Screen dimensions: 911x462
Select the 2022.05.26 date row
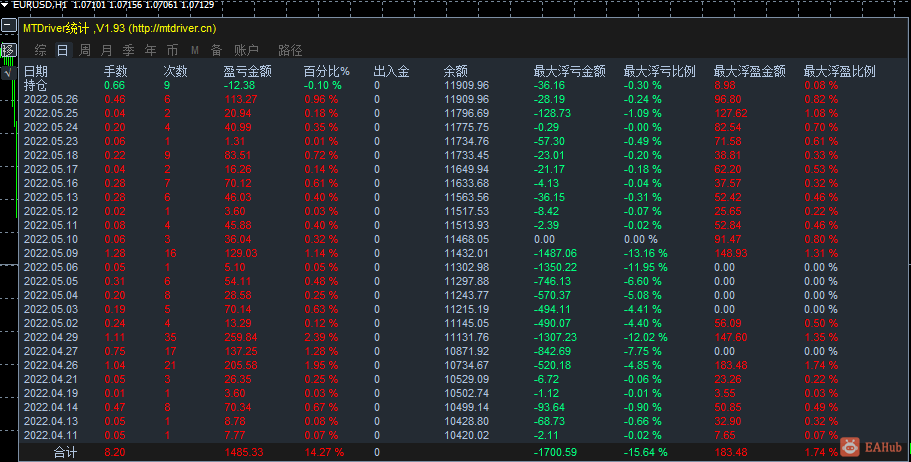(51, 99)
